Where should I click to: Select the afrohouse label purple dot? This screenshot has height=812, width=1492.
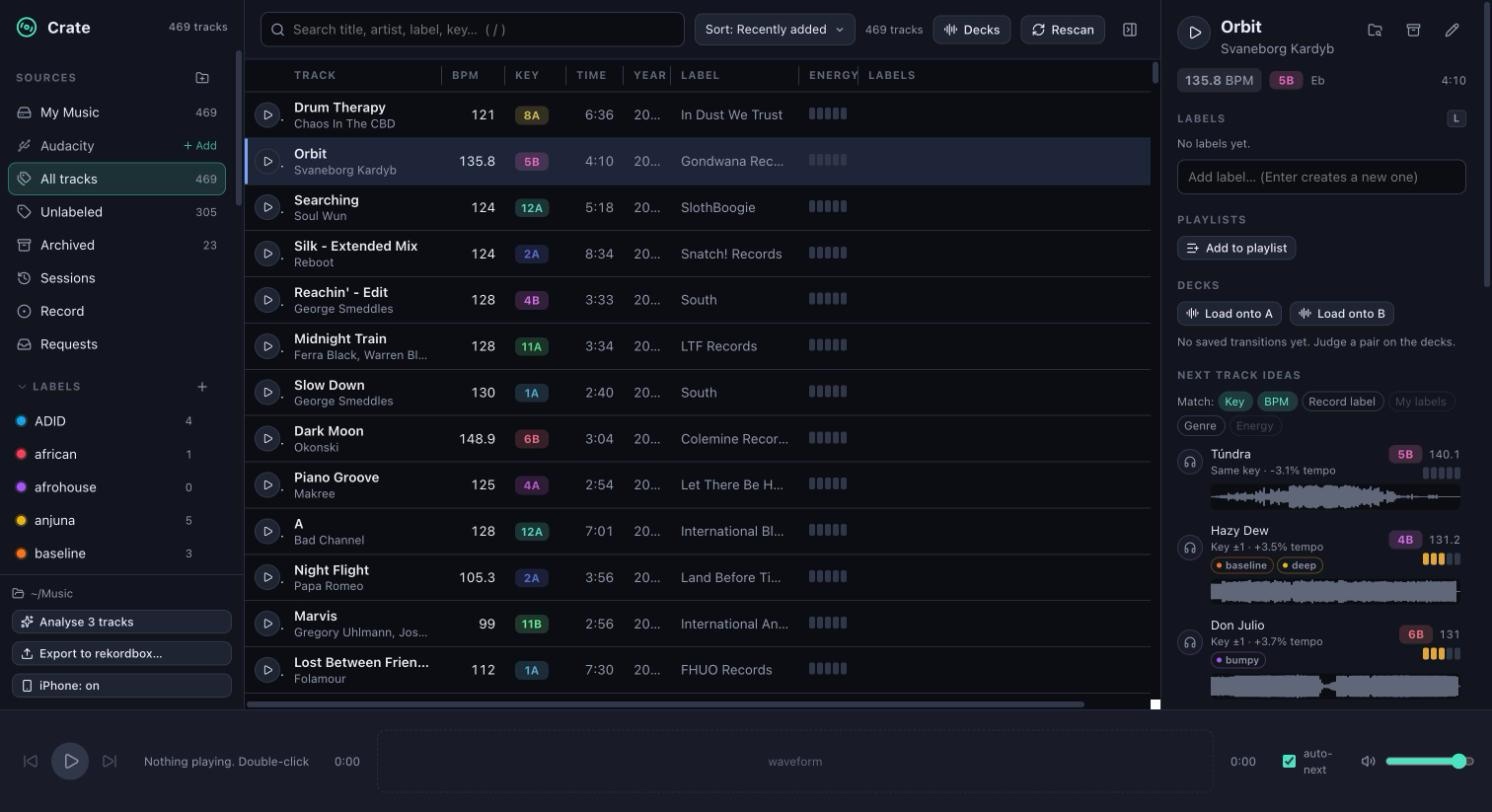pyautogui.click(x=21, y=487)
